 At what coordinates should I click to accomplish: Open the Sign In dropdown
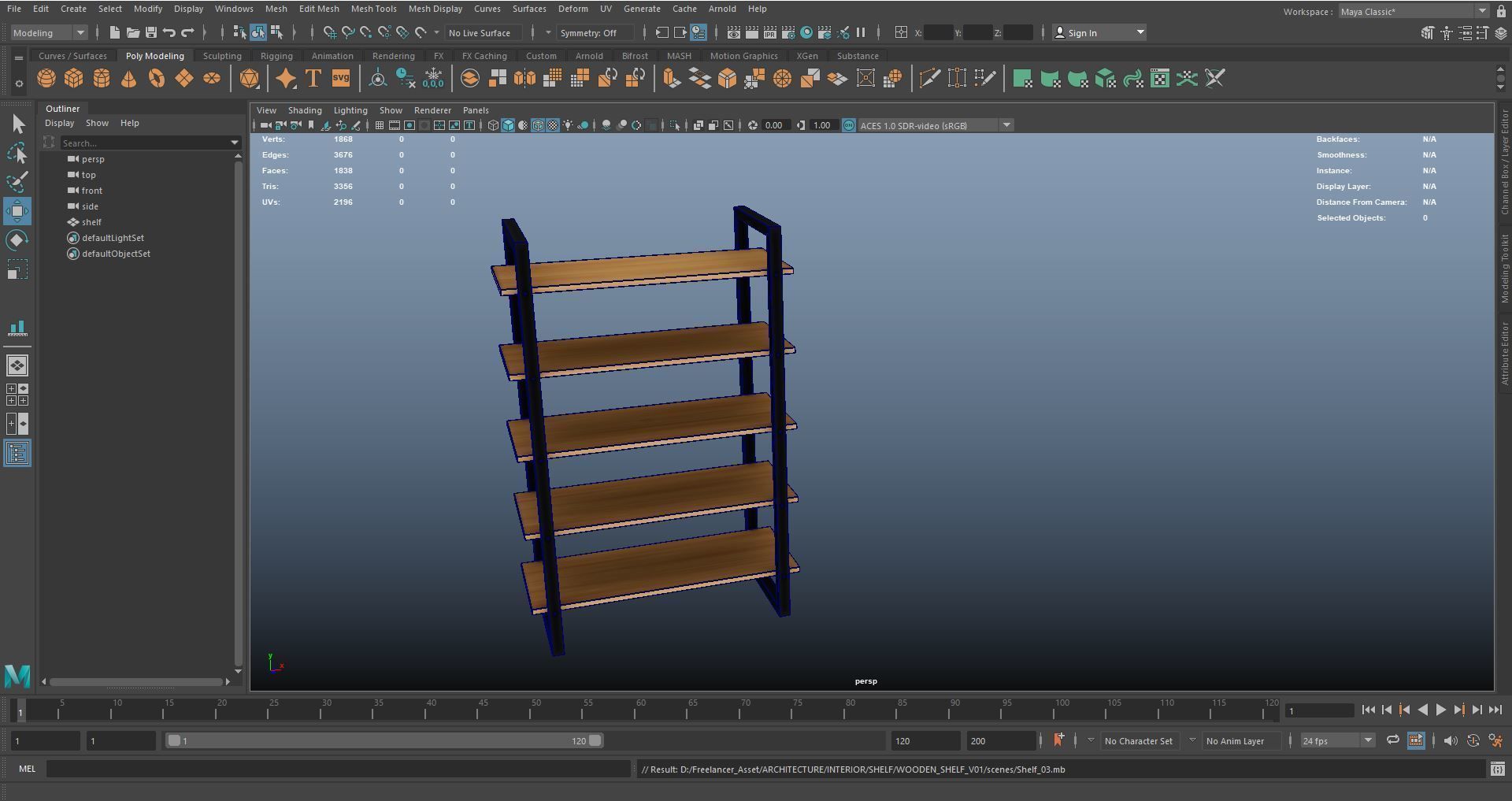pos(1099,32)
